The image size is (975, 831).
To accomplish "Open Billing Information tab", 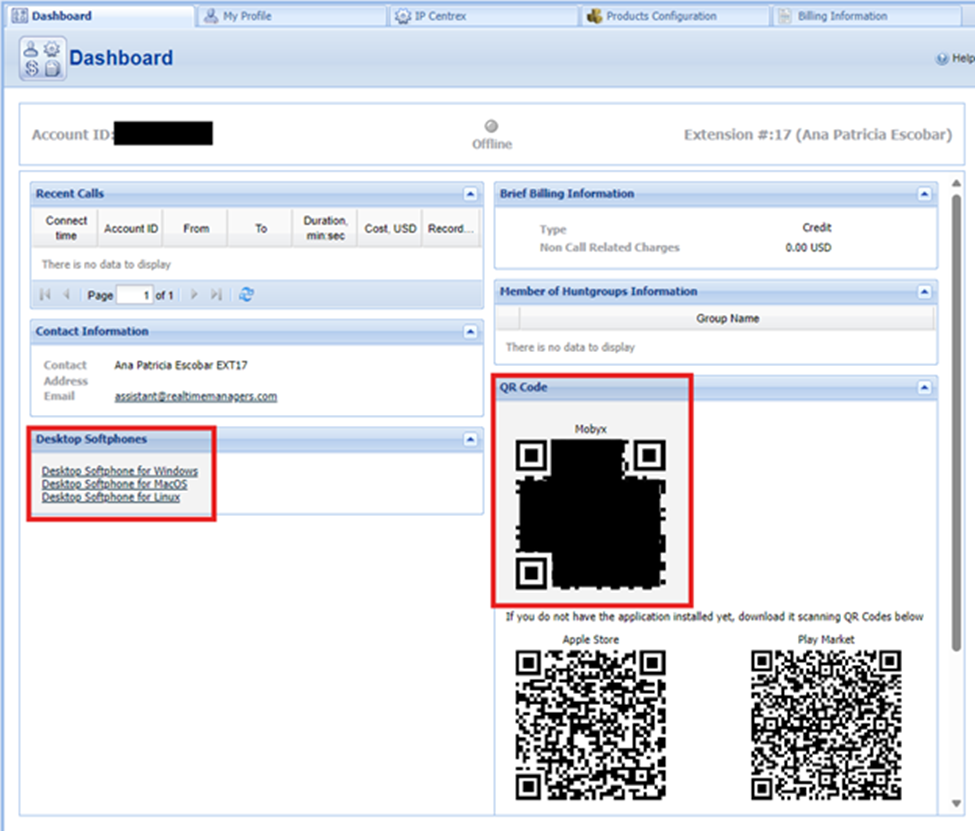I will [867, 16].
